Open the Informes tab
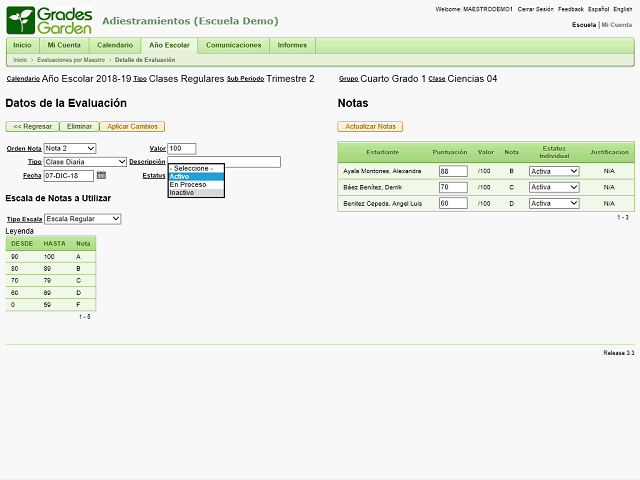 292,45
